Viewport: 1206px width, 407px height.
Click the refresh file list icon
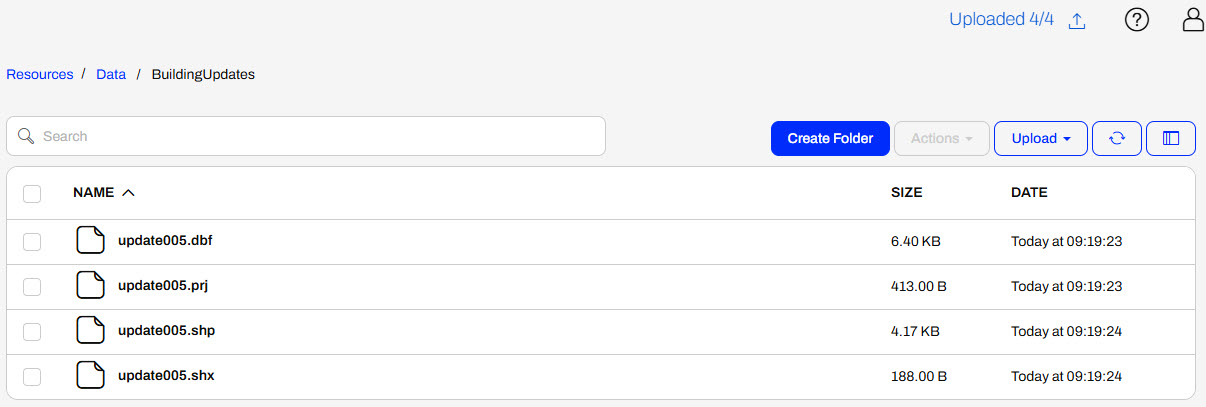1117,139
